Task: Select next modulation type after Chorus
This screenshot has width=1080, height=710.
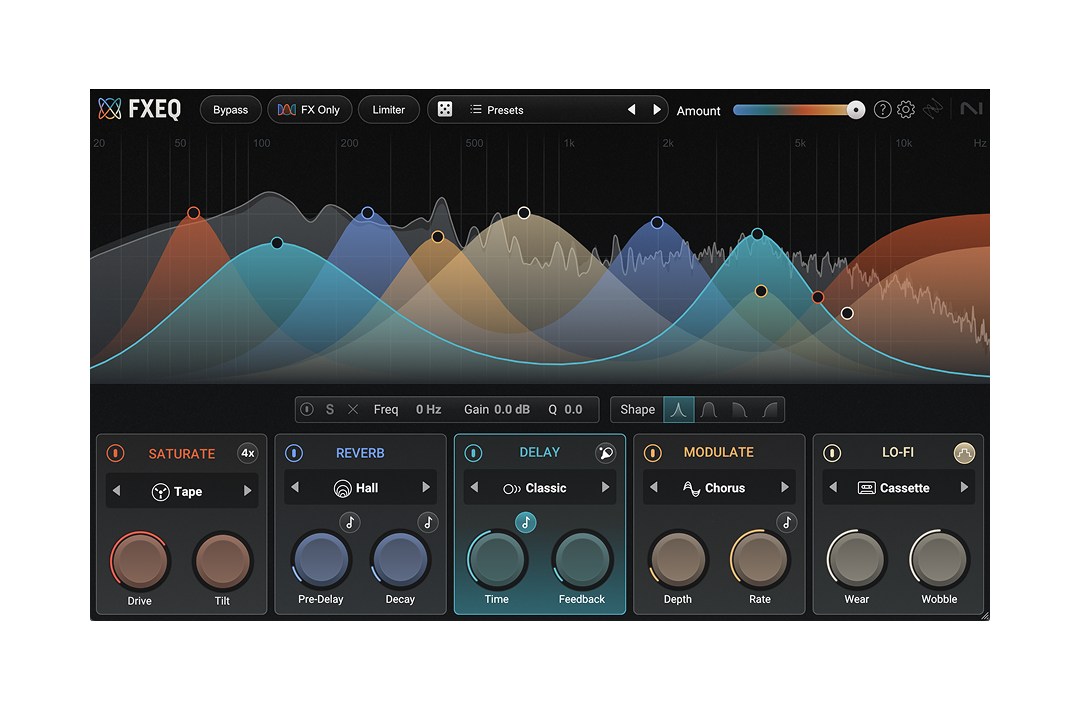Action: [x=785, y=487]
